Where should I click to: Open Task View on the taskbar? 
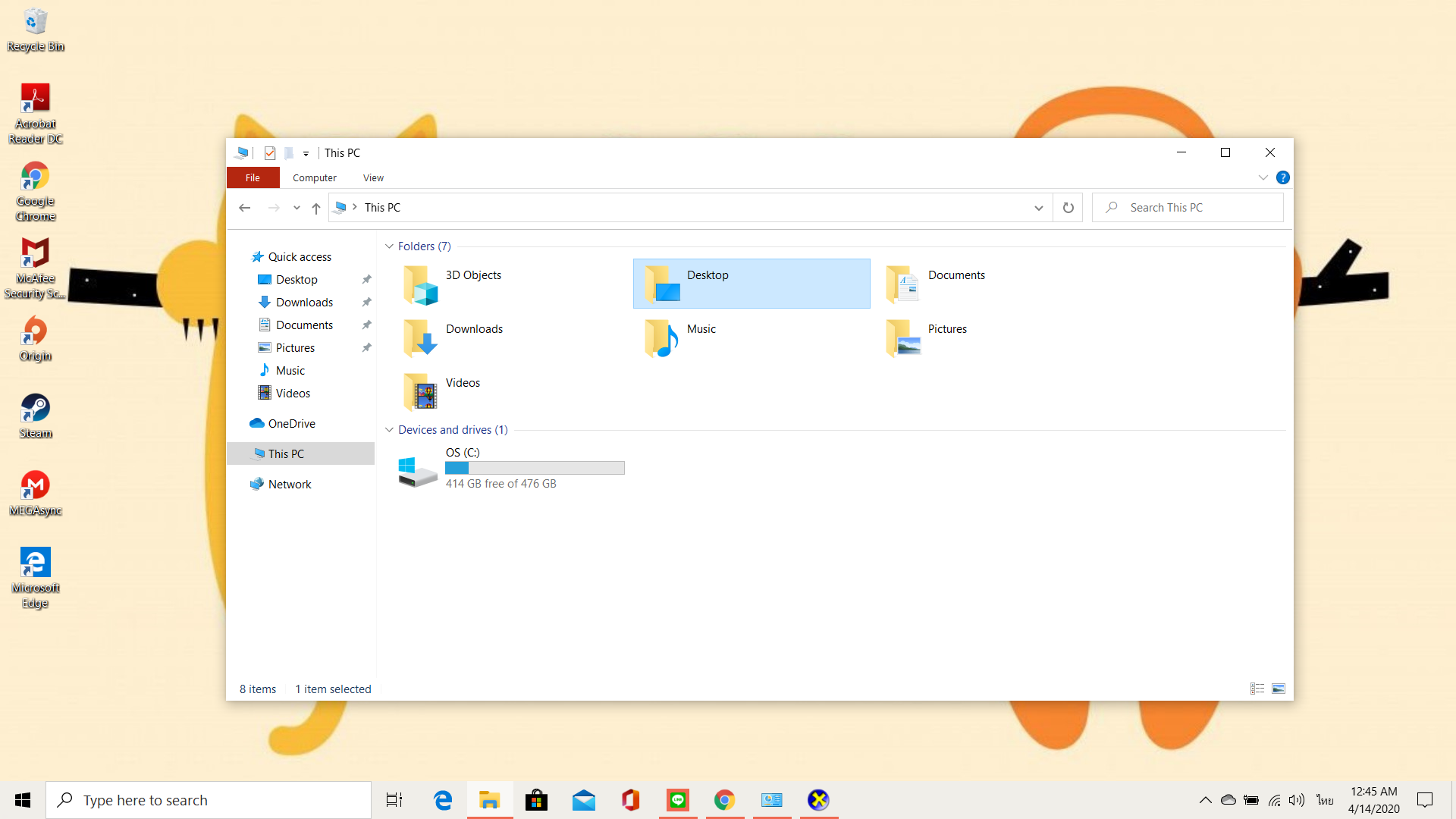(x=394, y=800)
